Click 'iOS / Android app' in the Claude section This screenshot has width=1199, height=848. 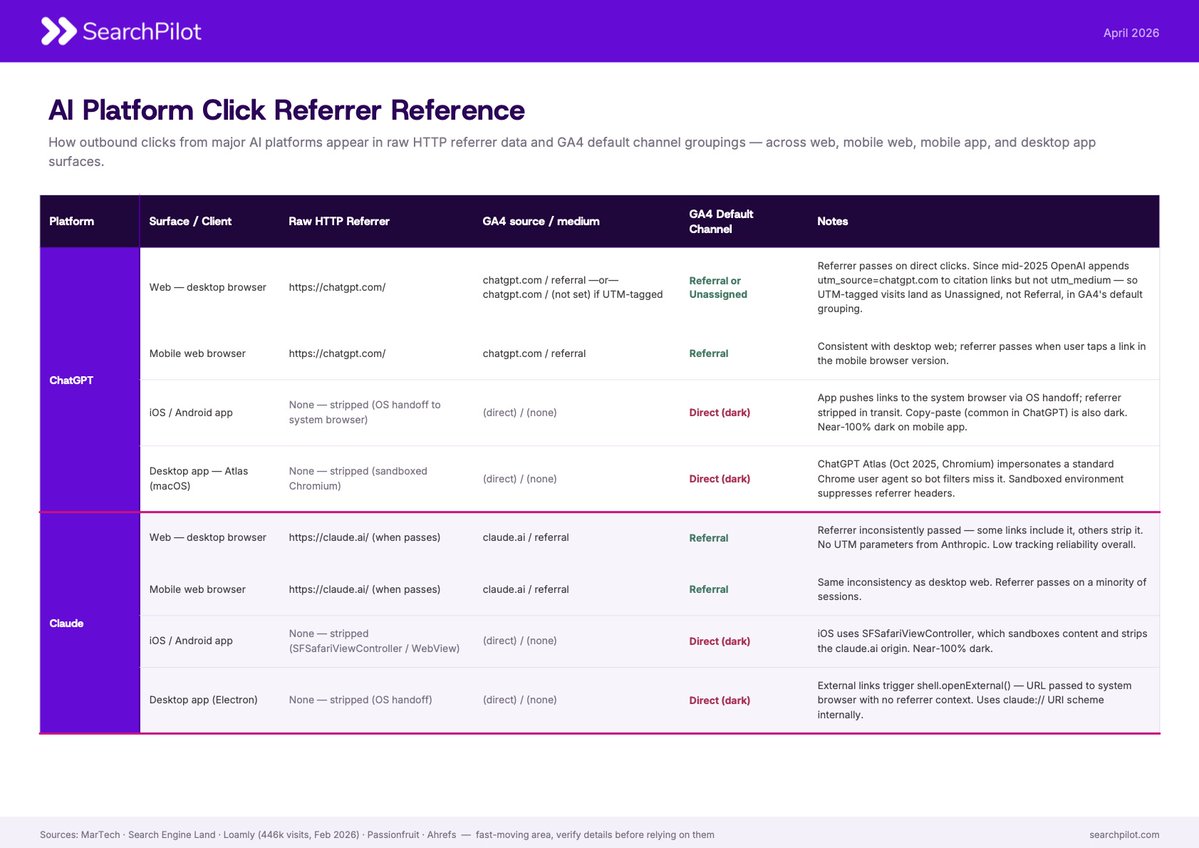tap(191, 641)
